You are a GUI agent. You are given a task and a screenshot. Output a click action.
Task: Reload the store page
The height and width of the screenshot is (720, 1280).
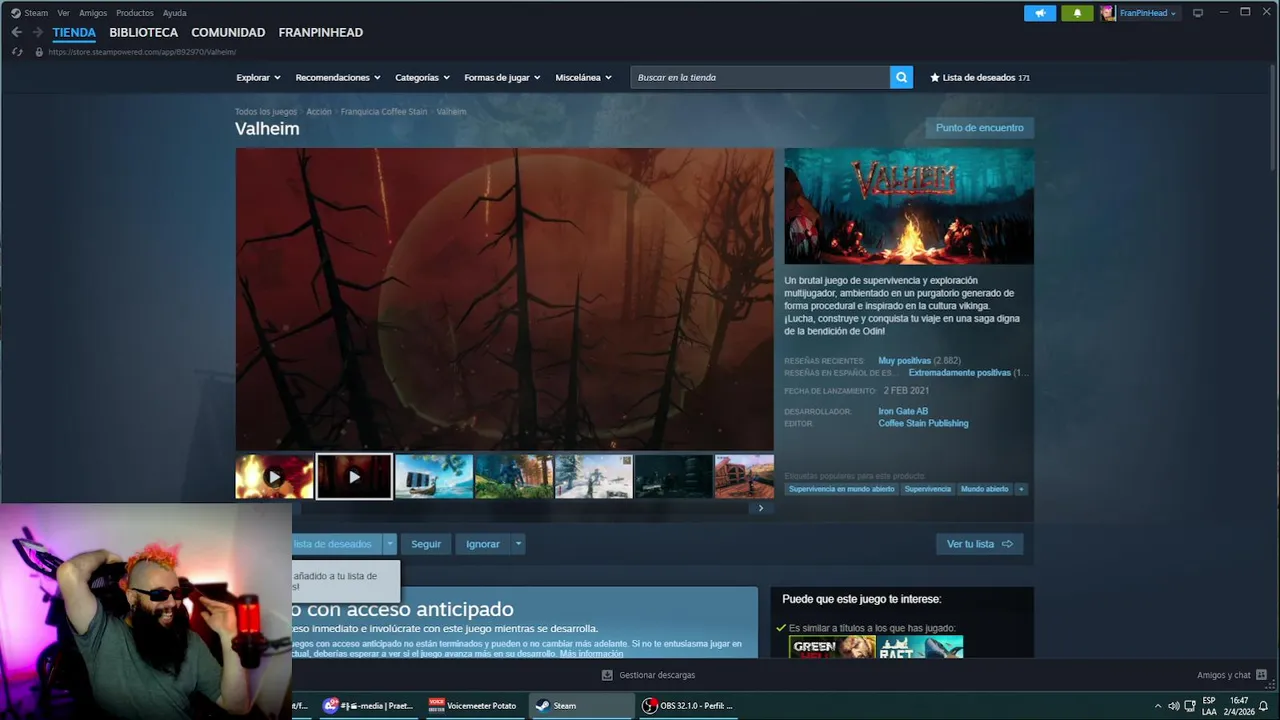tap(17, 51)
